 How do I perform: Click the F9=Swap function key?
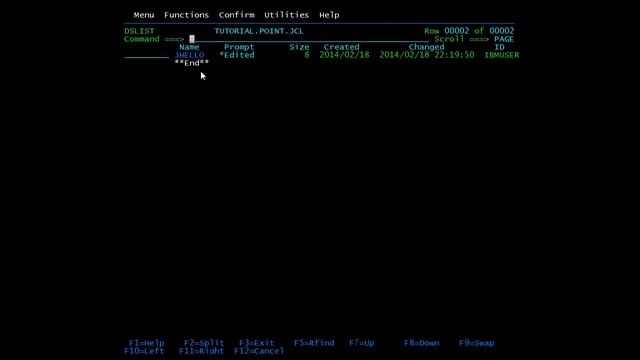(477, 343)
